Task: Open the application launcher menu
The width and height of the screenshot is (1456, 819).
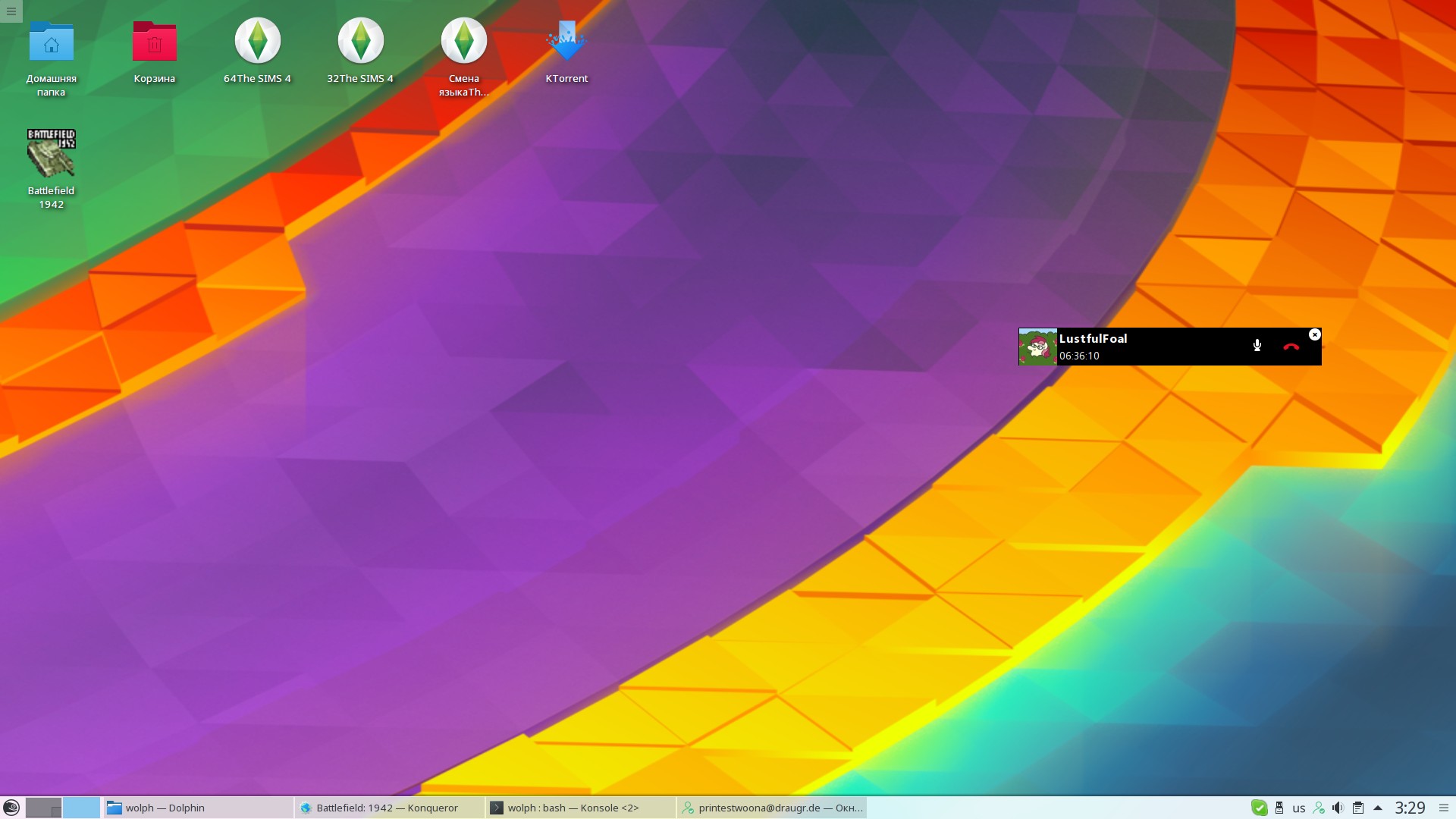Action: (11, 808)
